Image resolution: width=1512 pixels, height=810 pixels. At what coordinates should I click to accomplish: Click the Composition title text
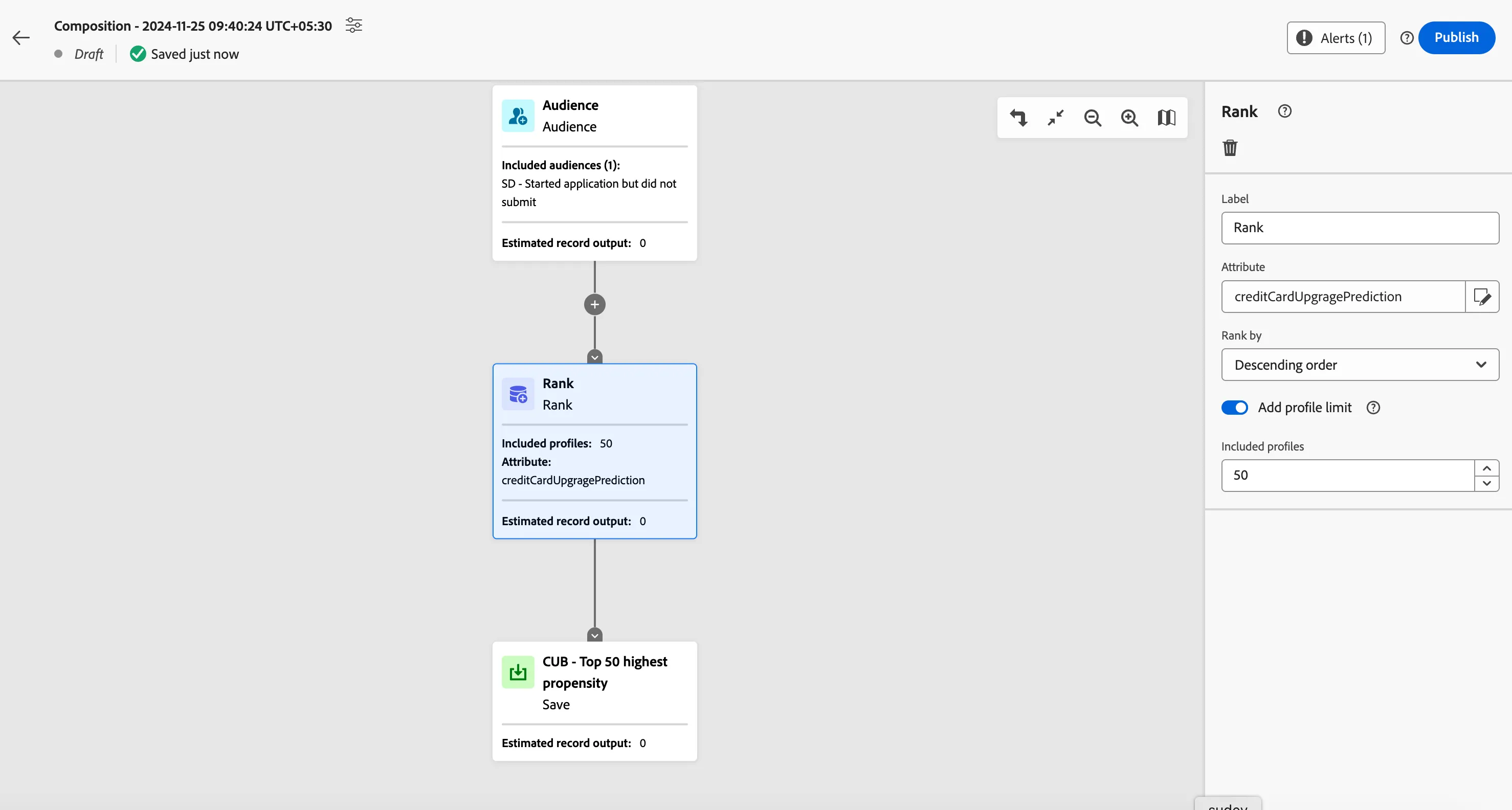tap(192, 26)
